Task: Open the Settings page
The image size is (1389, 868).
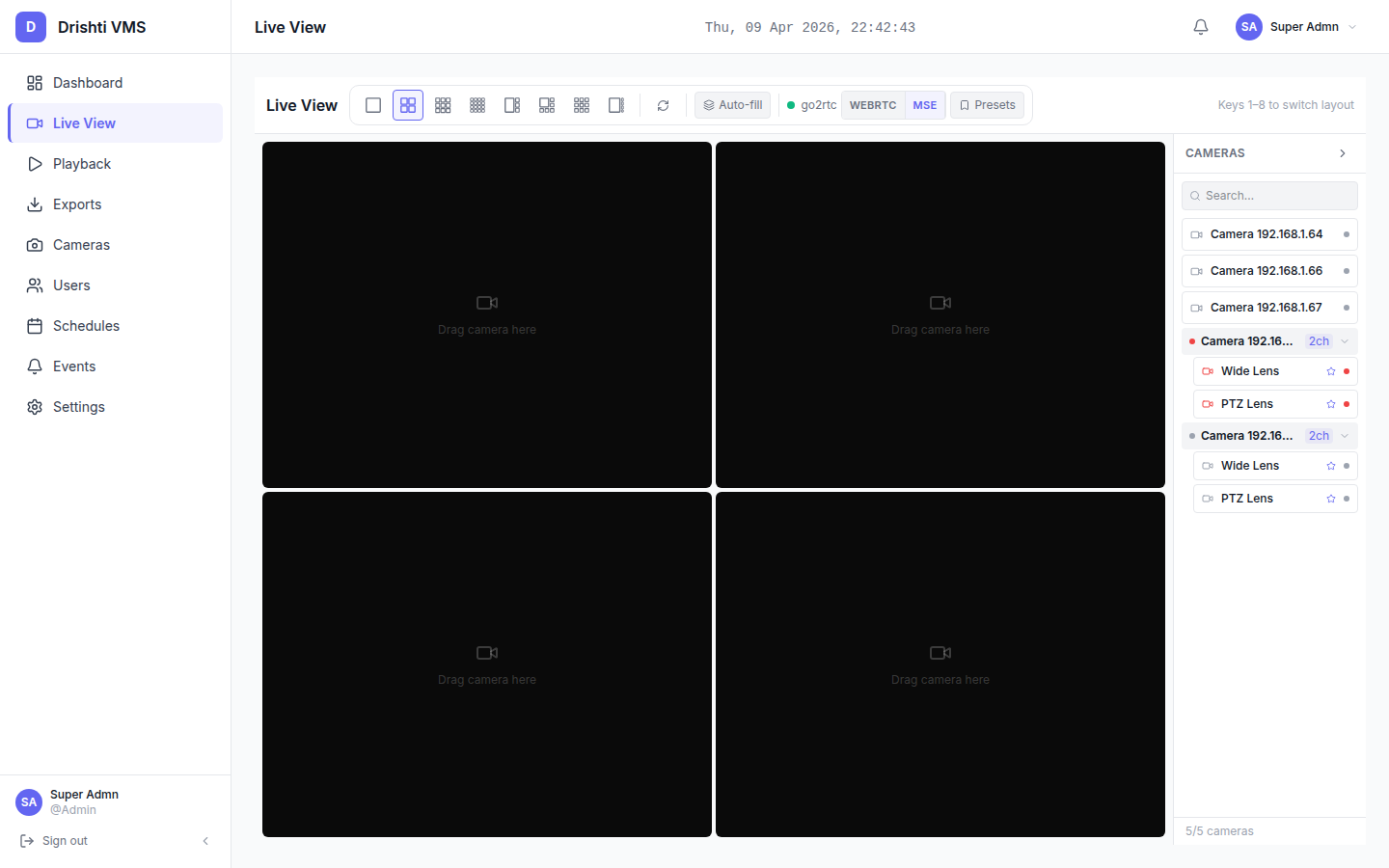Action: pos(78,406)
